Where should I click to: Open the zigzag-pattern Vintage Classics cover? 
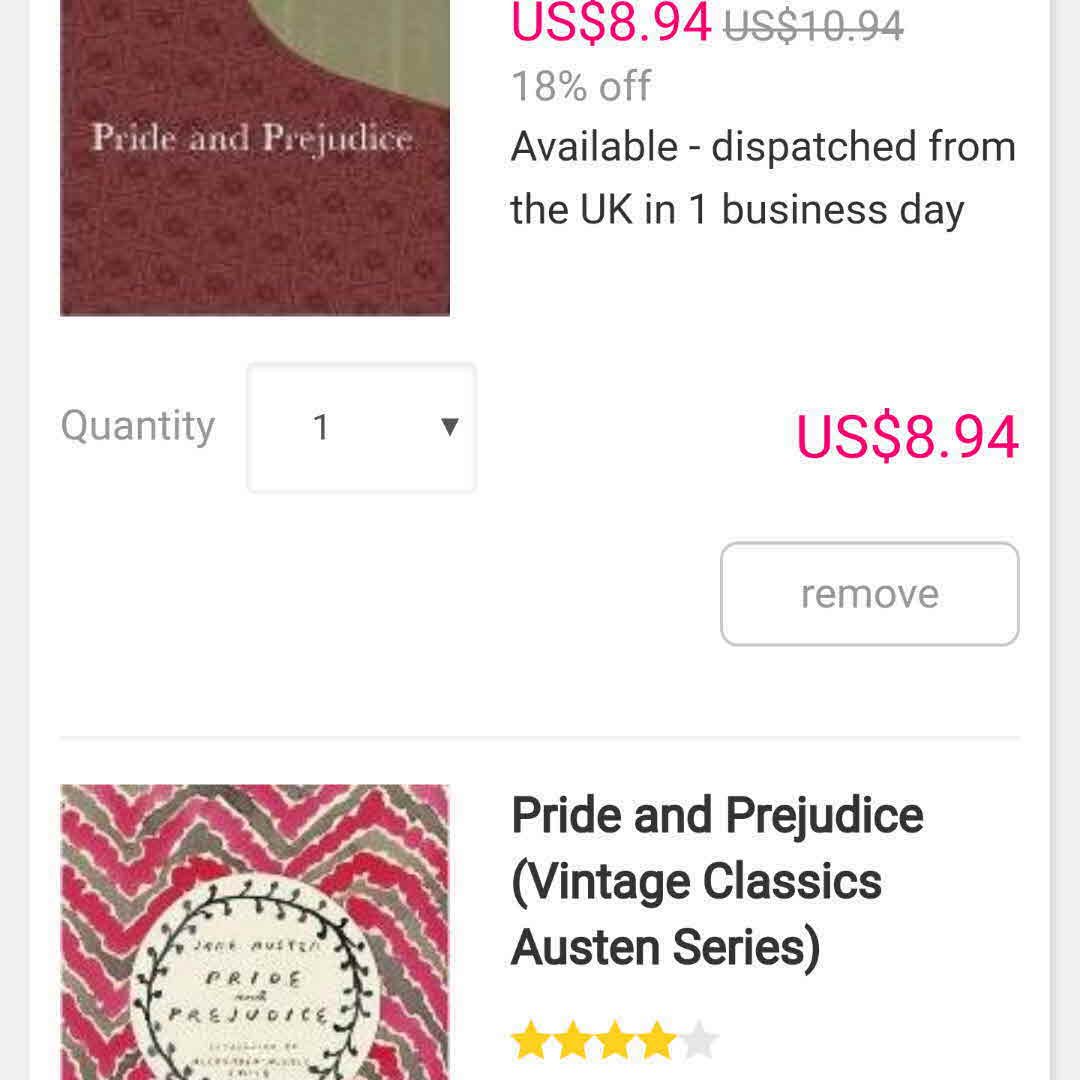click(x=254, y=930)
